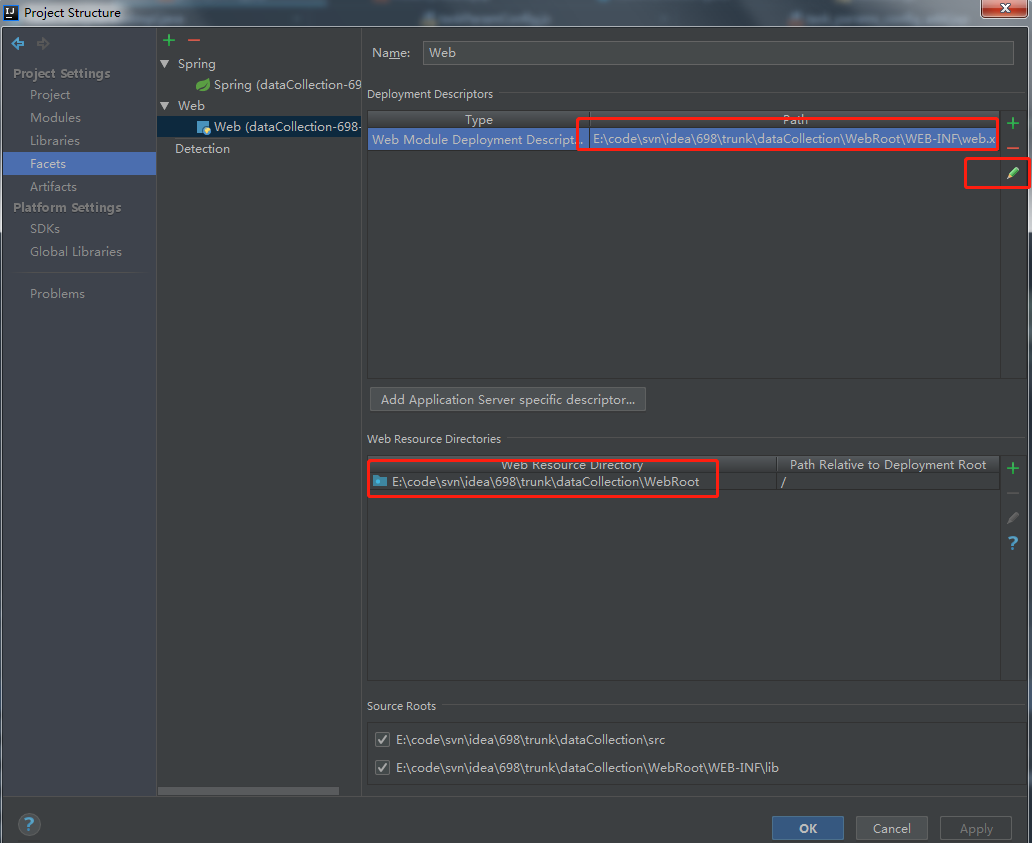
Task: Click the back navigation arrow
Action: 18,43
